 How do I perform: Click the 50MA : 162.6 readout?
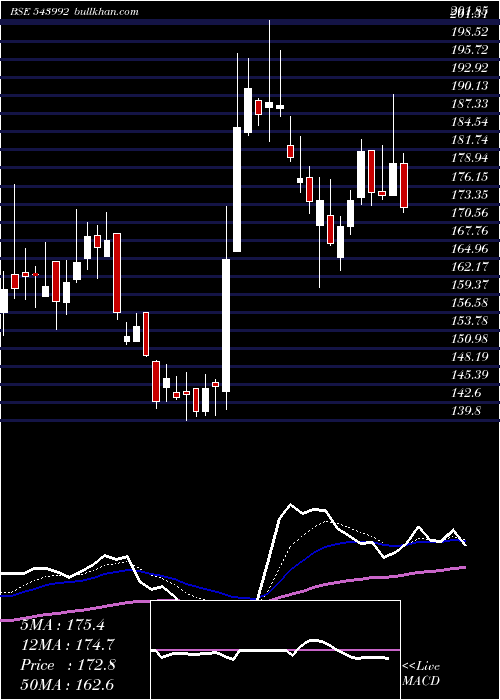click(67, 685)
